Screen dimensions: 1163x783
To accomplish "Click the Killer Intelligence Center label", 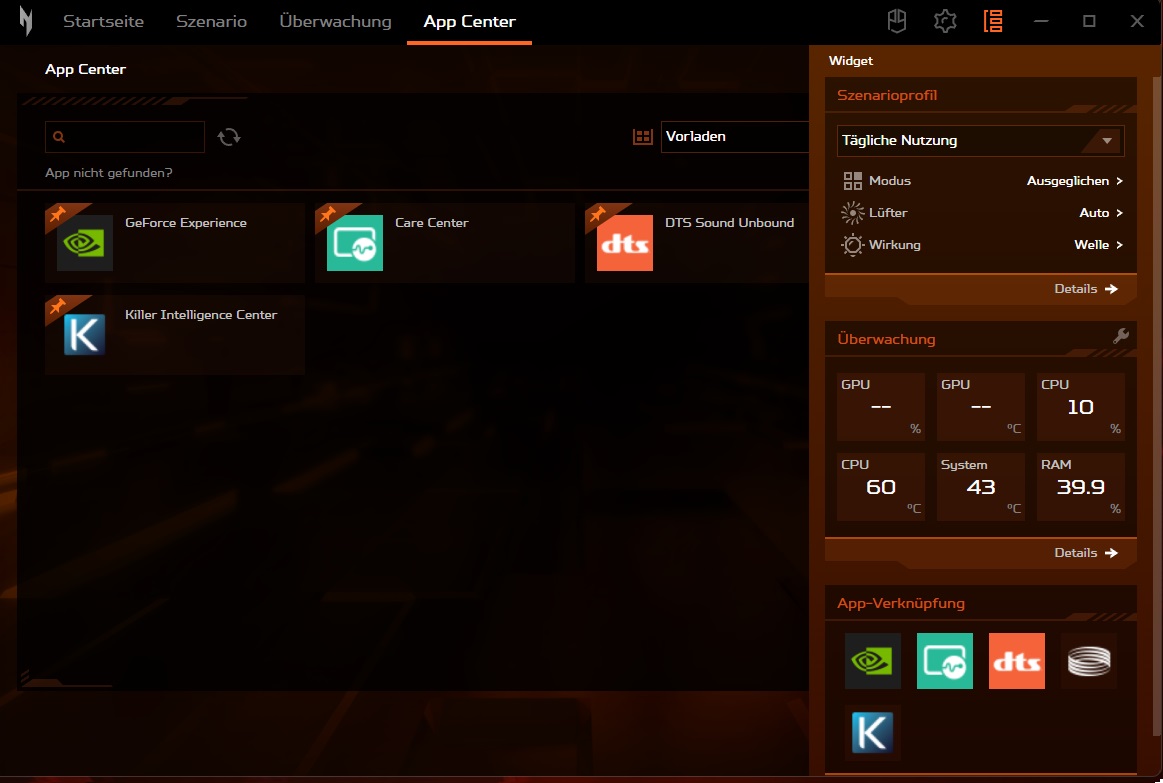I will click(201, 314).
